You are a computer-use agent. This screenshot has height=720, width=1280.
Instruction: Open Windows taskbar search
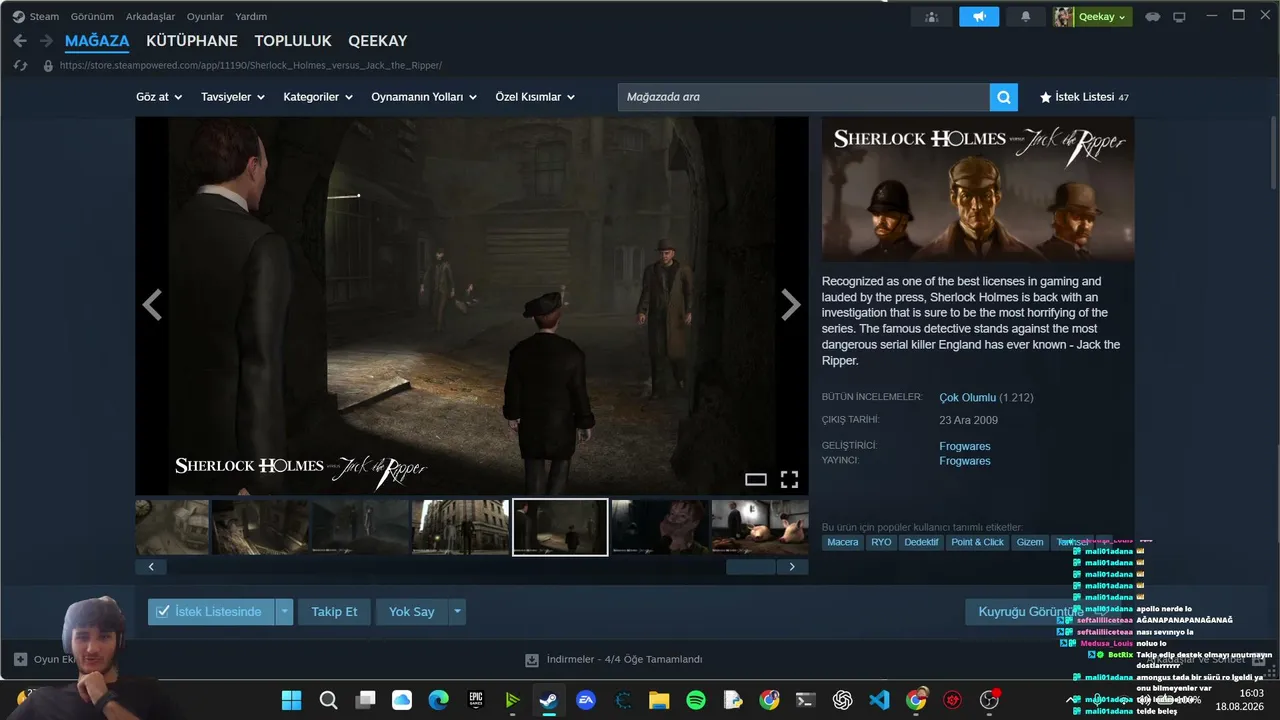click(328, 700)
